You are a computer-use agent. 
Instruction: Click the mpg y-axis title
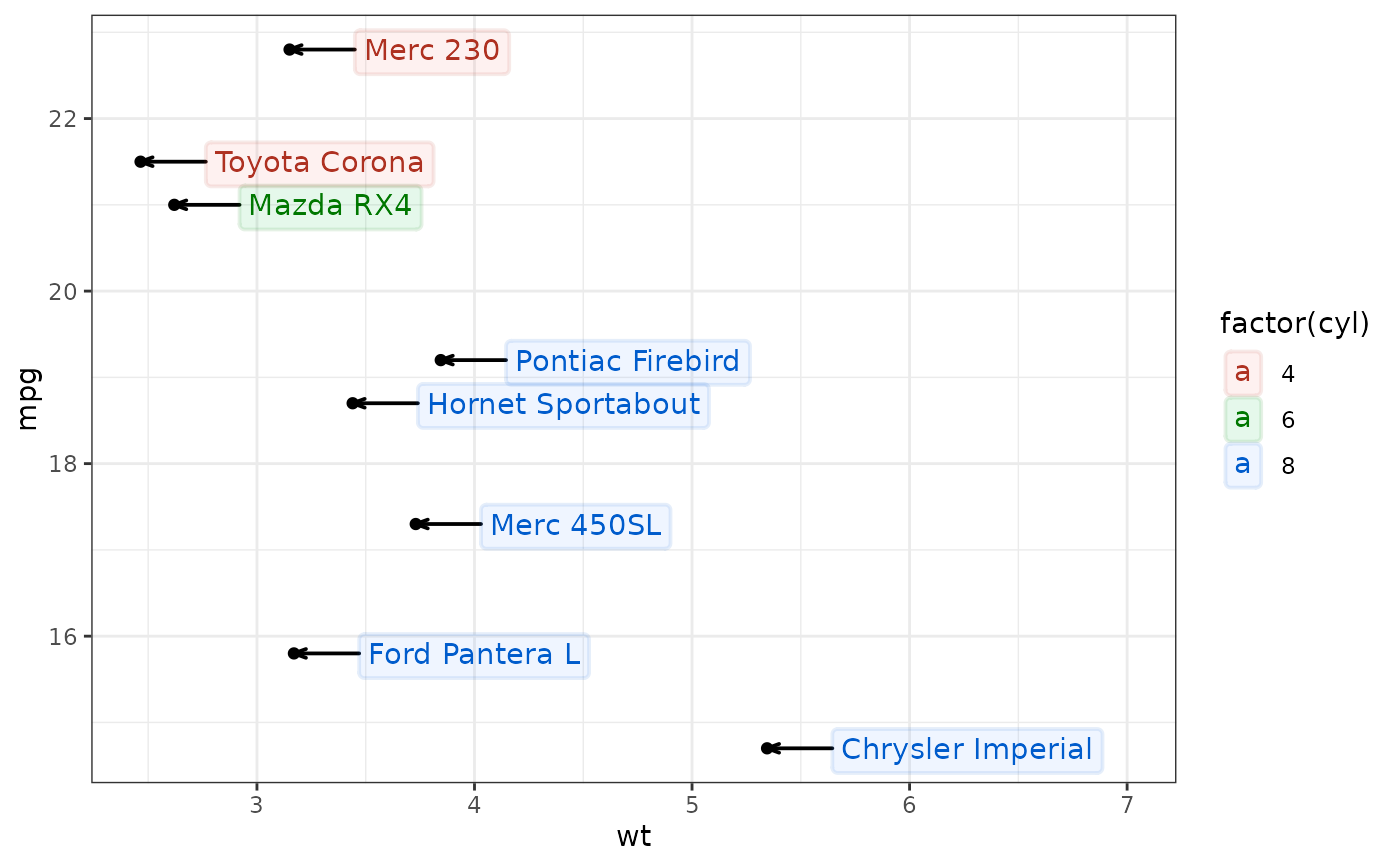tap(29, 399)
